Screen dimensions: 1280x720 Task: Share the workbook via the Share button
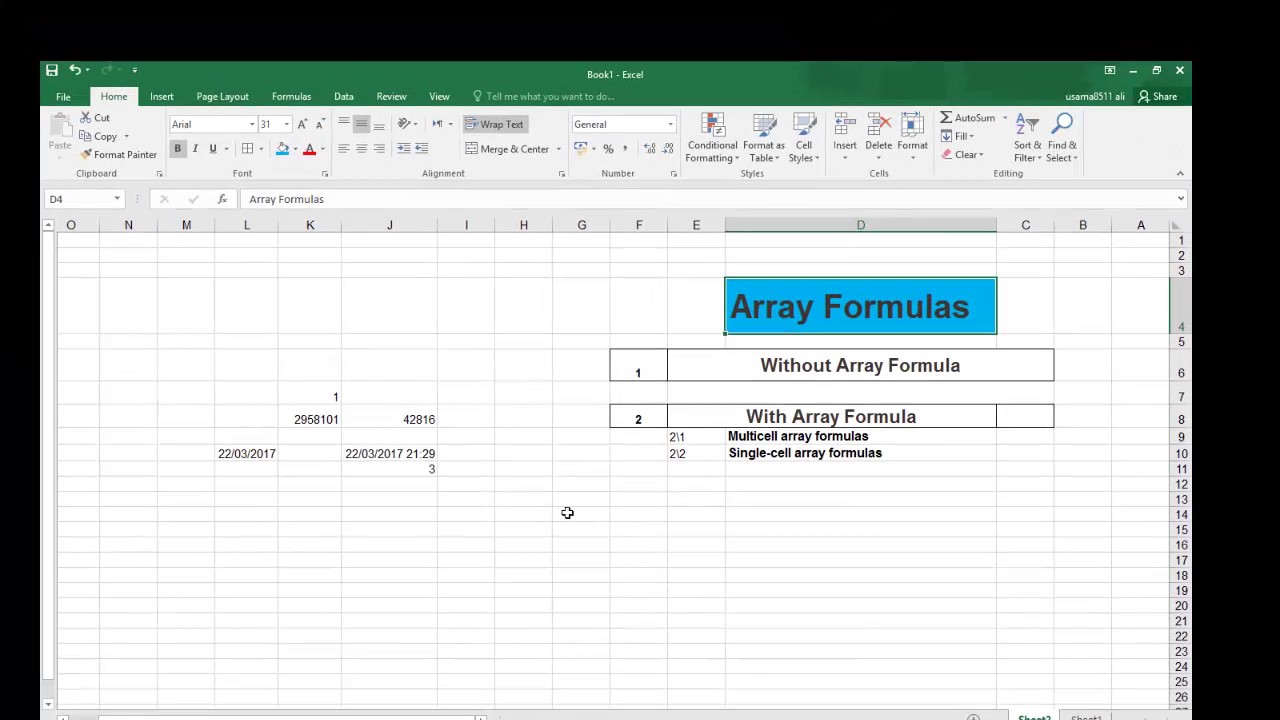[x=1158, y=97]
